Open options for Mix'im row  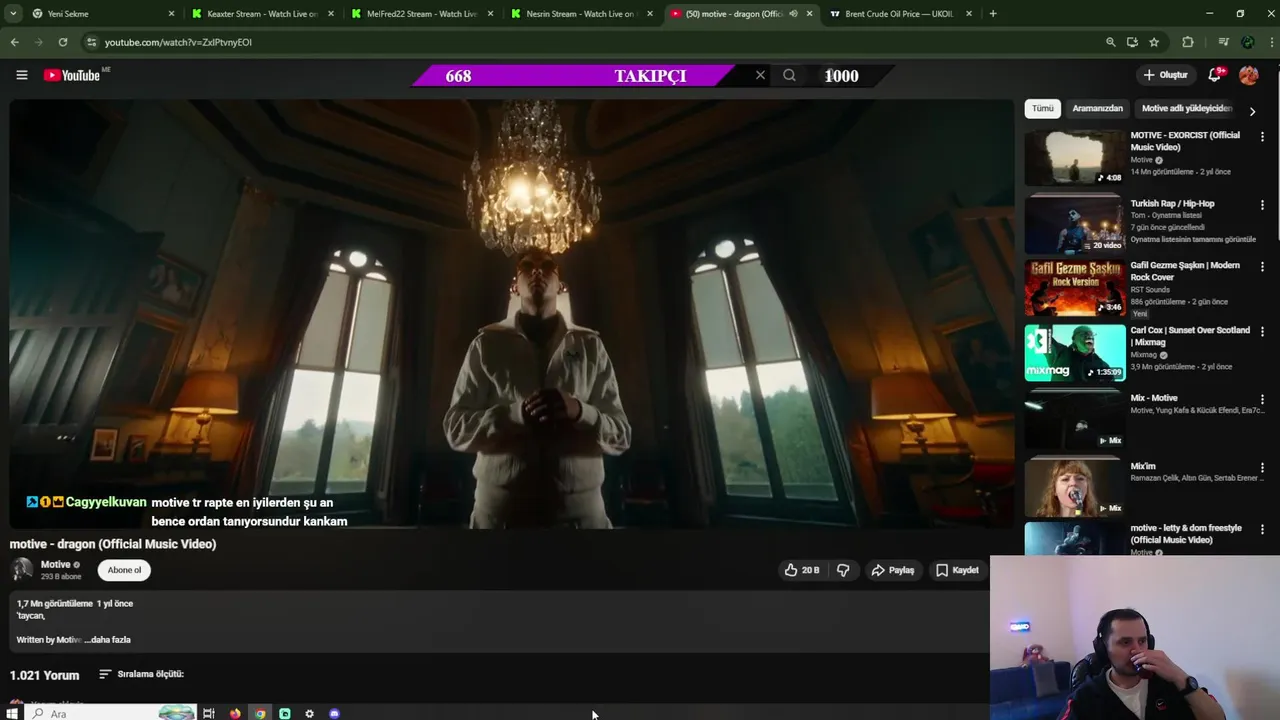click(x=1262, y=468)
